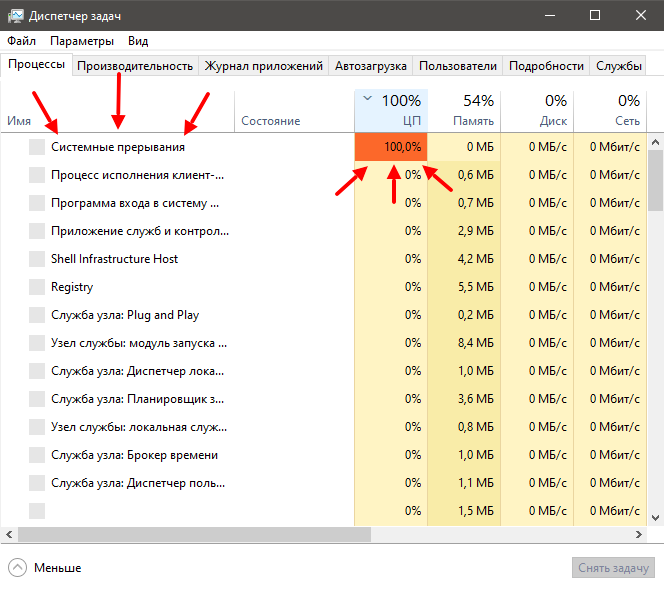Open the Параметры menu

point(82,41)
